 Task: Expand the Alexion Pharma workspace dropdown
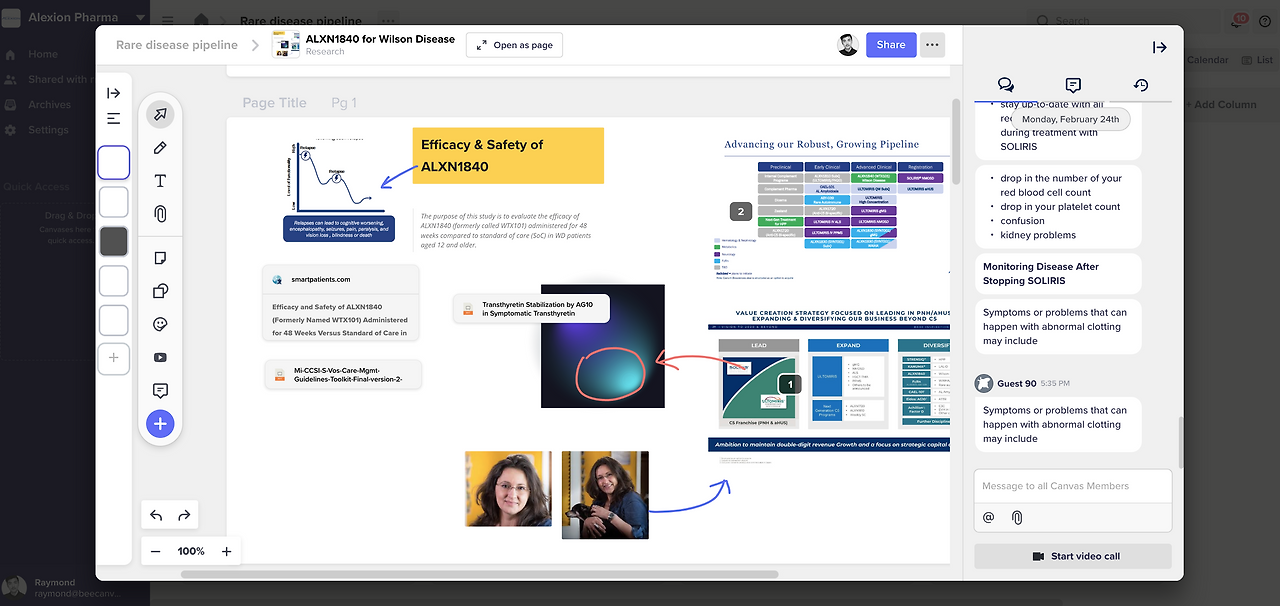coord(139,18)
